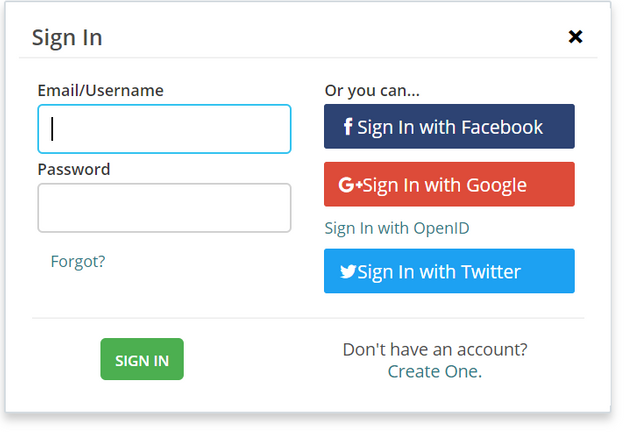Click the blinking text cursor in the Email/Username box

(52, 129)
